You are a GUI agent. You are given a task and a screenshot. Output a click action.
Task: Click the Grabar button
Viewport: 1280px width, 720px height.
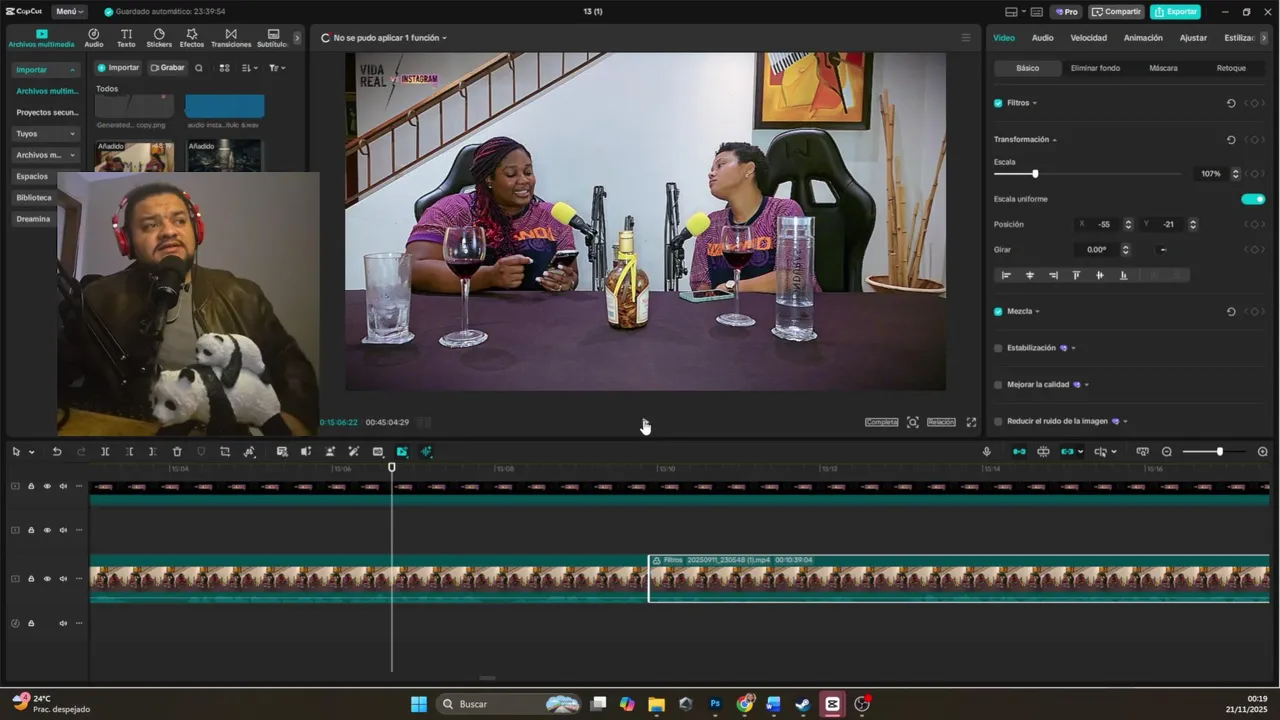167,68
